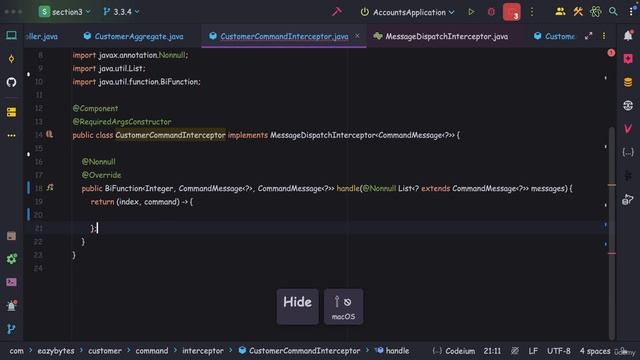Close the CustomerCommandInterceptor.java tab
This screenshot has width=640, height=360.
tap(357, 36)
